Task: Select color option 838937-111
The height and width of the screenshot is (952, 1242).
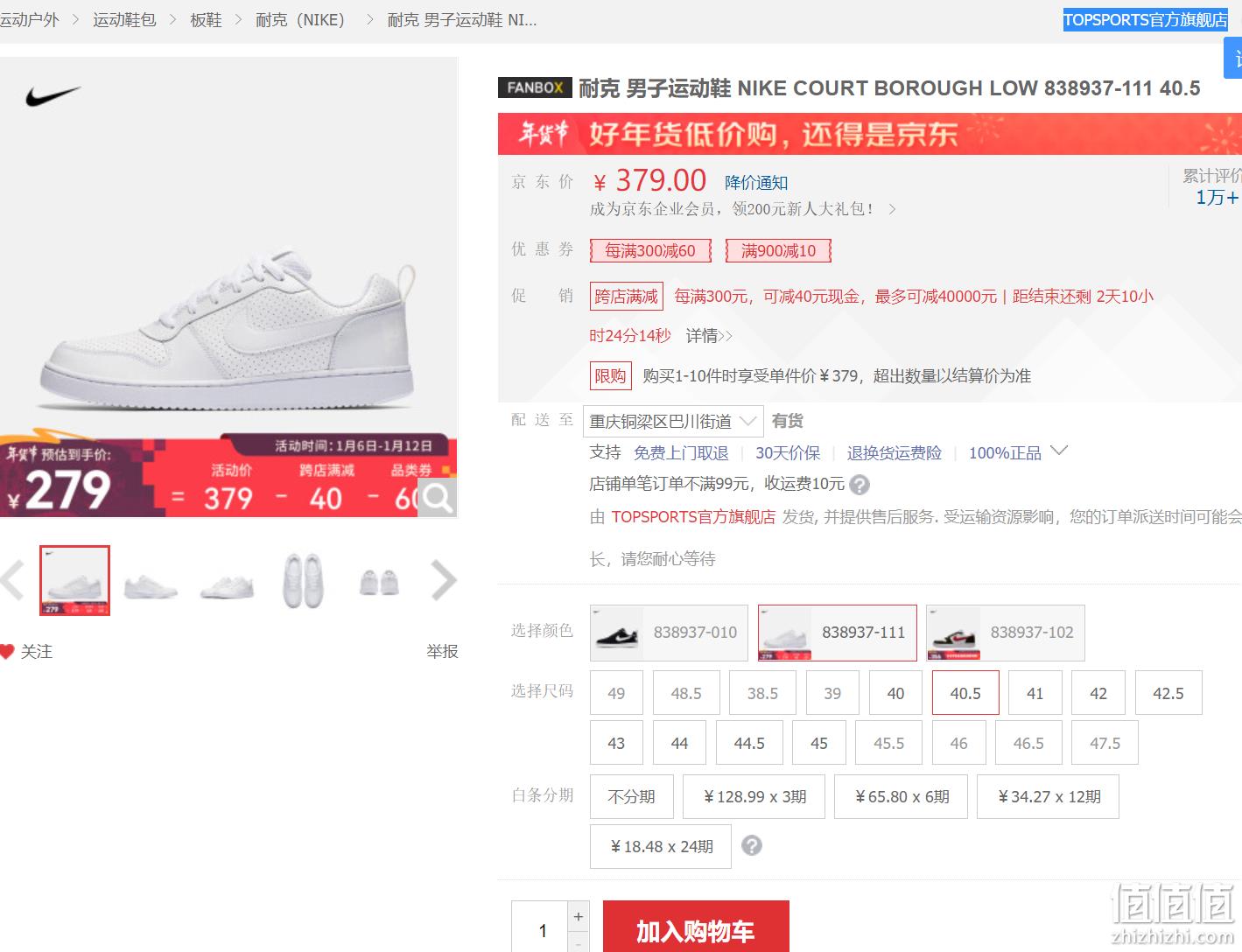Action: tap(838, 633)
